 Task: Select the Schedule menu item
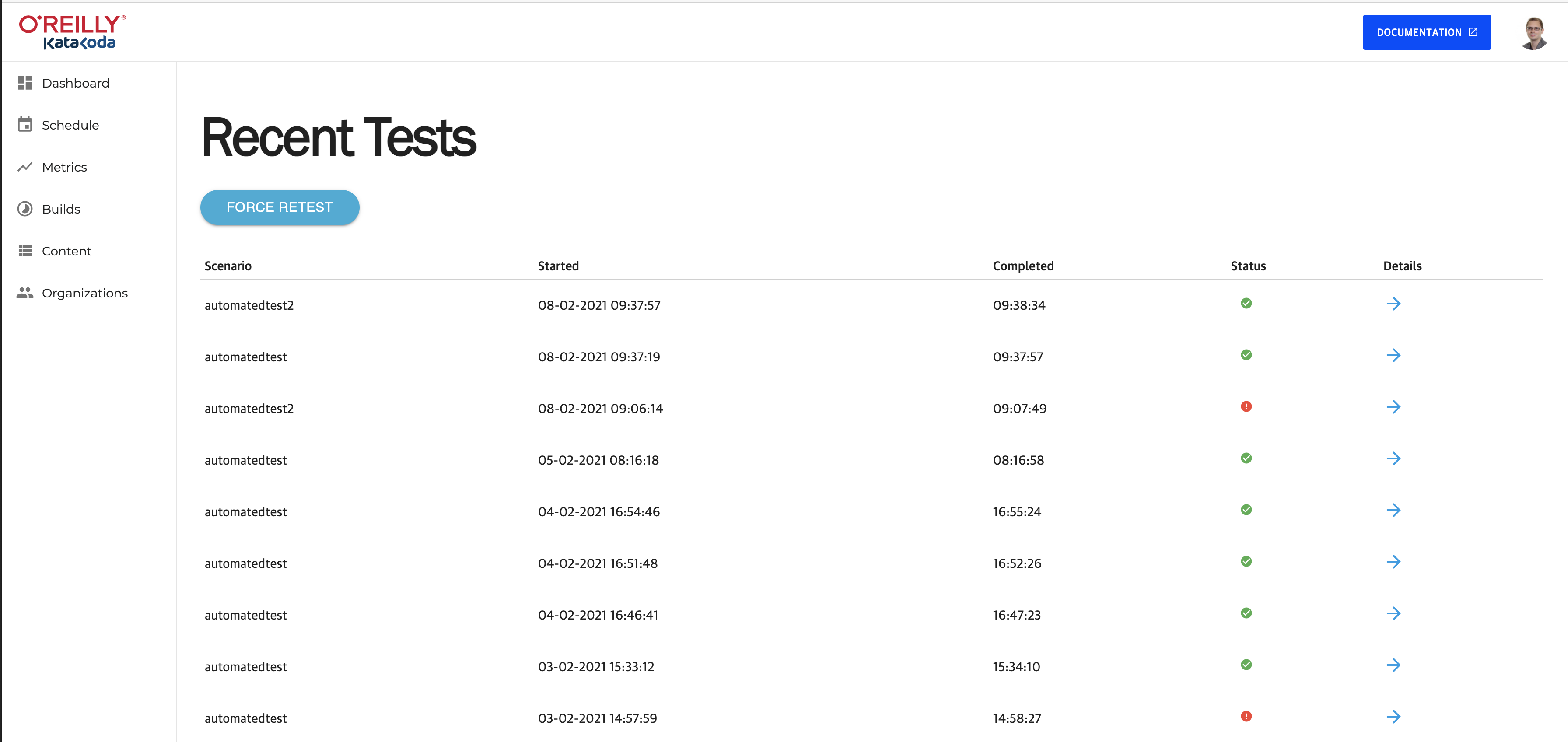[70, 125]
